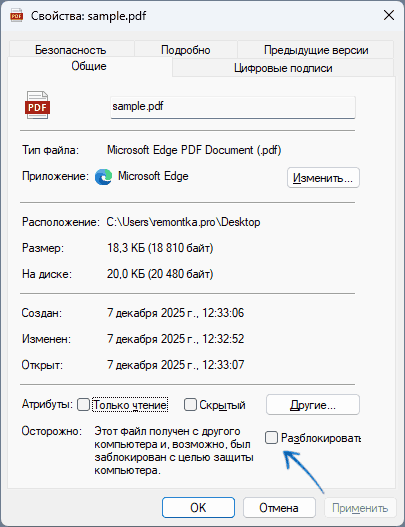Check the Разблокировать checkbox
Image resolution: width=405 pixels, height=527 pixels.
click(x=271, y=438)
